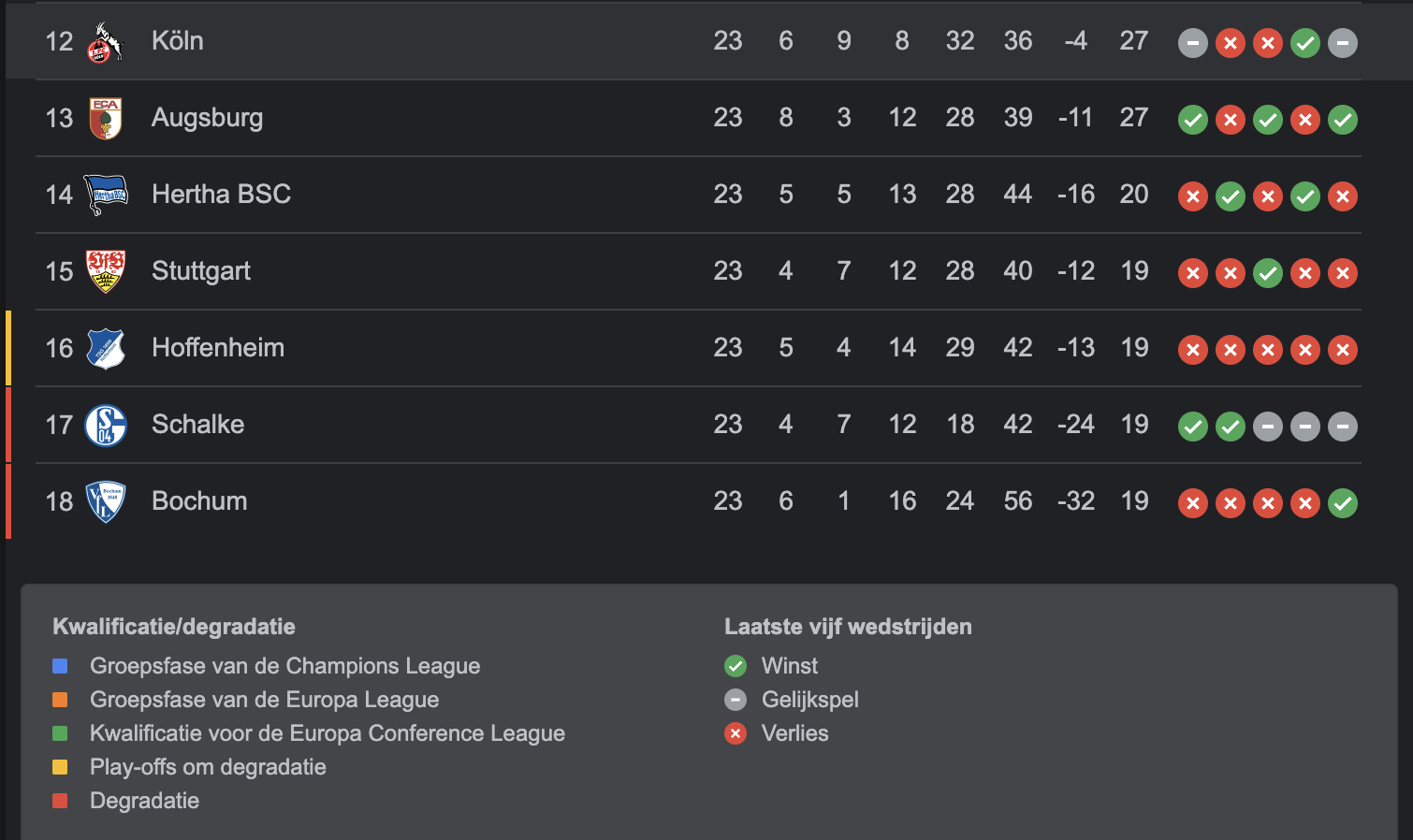
Task: Click Köln's first grey draw icon
Action: 1193,43
